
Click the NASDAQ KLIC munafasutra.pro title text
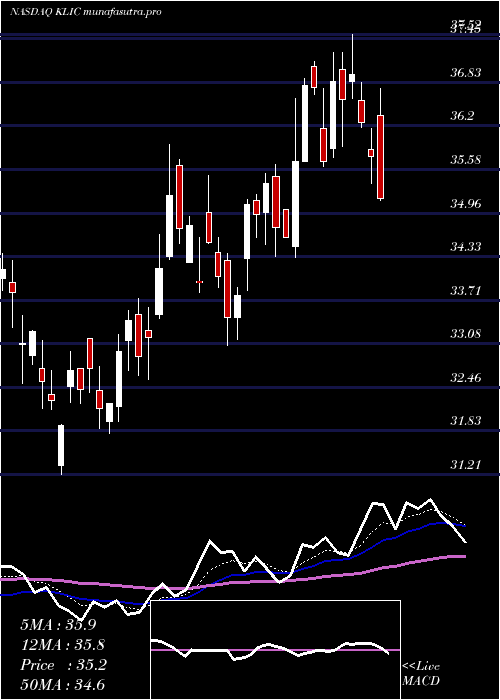85,12
